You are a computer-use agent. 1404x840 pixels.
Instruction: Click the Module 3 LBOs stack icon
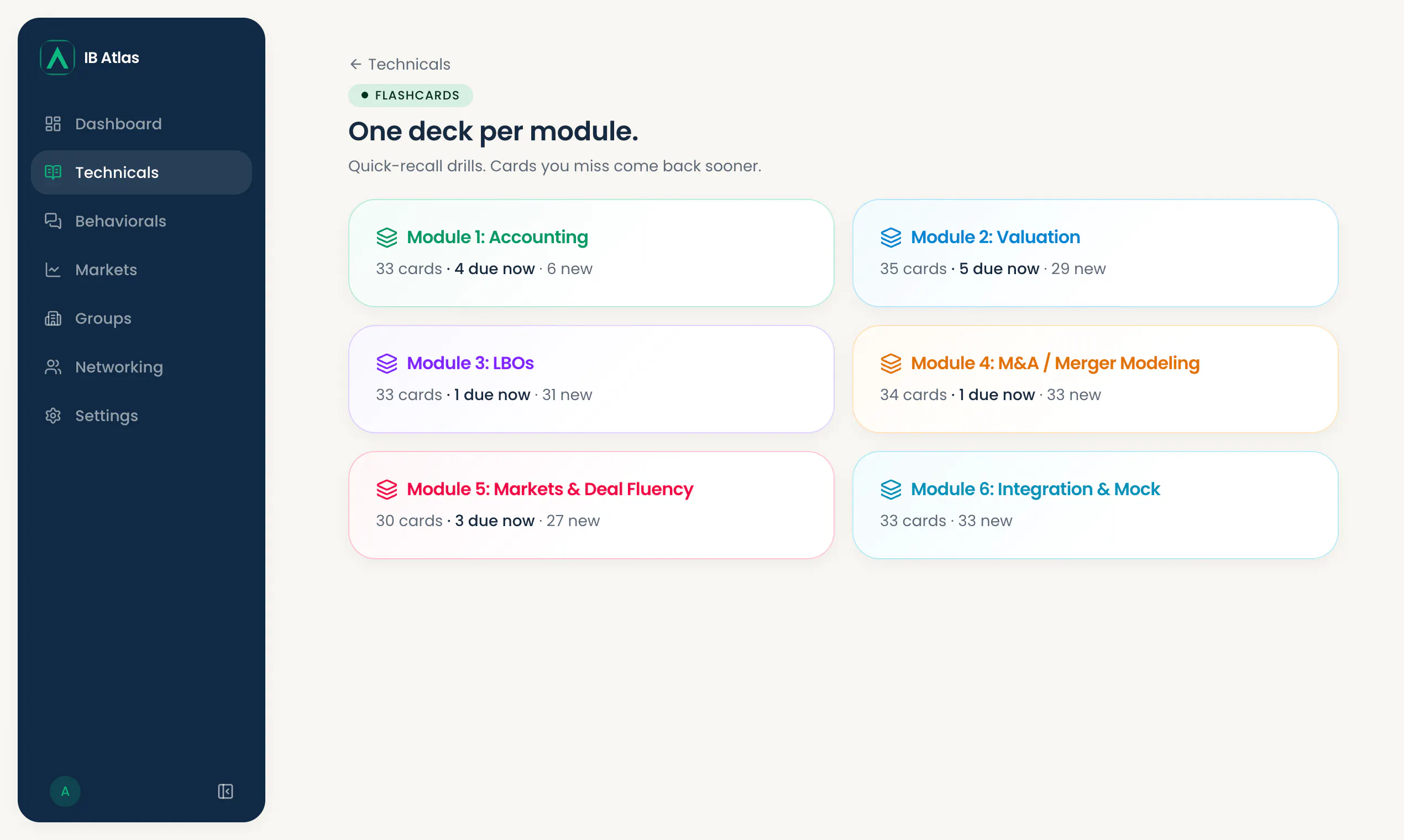coord(387,364)
